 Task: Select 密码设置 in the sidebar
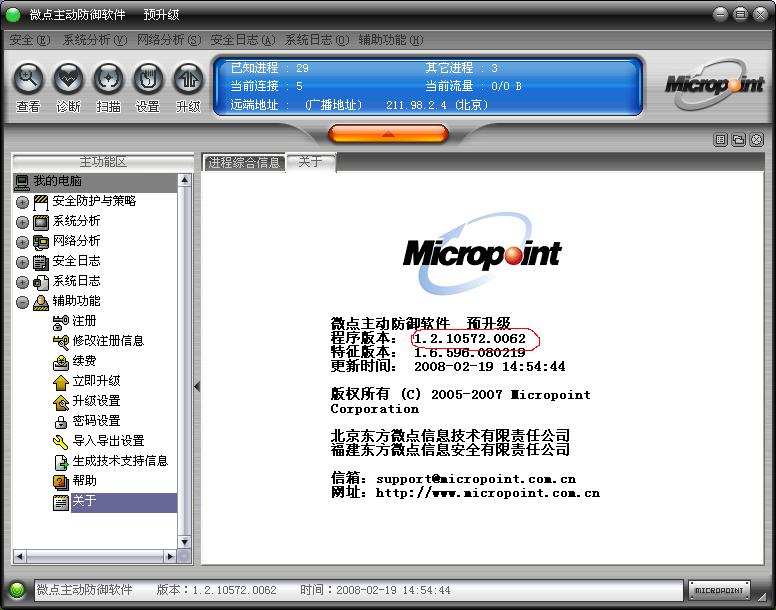[x=97, y=421]
